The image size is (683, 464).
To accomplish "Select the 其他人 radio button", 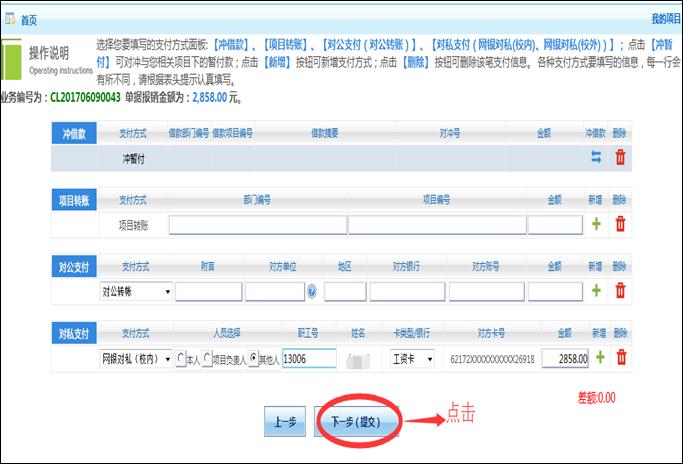I will [x=254, y=358].
